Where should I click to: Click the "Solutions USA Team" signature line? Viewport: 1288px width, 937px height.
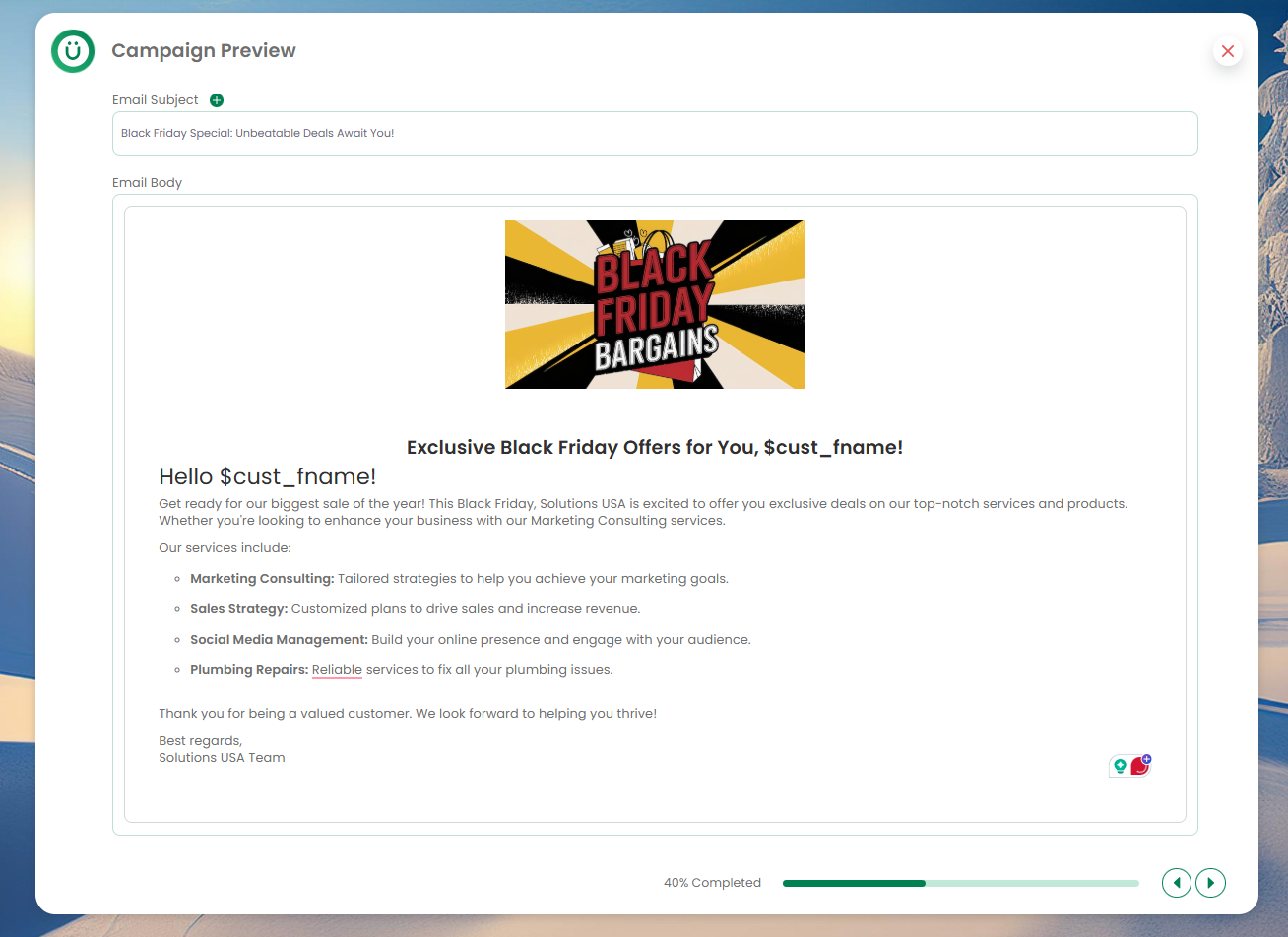(222, 758)
